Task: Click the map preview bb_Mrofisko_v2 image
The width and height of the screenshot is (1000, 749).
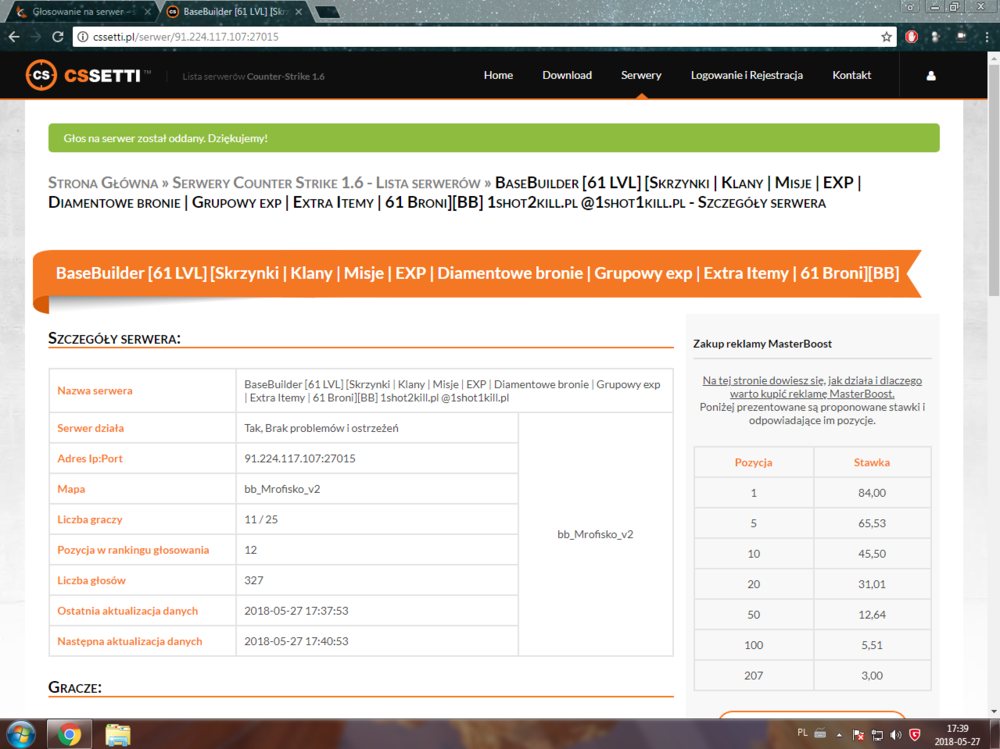Action: (x=595, y=534)
